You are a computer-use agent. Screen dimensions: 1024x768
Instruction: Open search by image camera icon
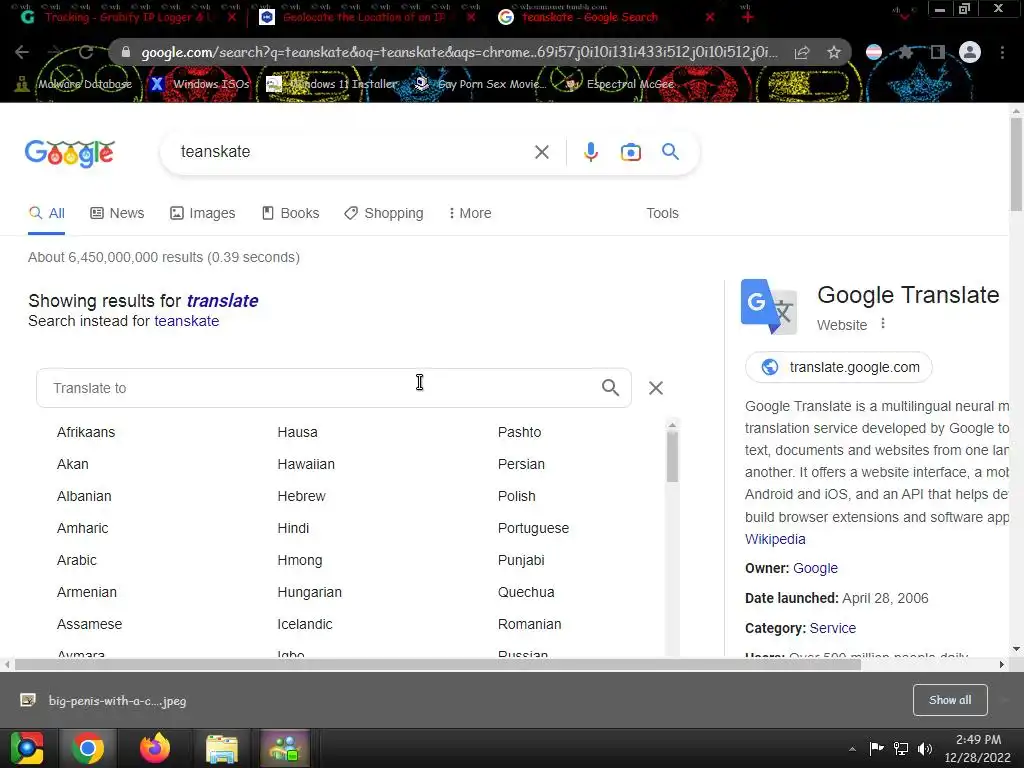630,152
